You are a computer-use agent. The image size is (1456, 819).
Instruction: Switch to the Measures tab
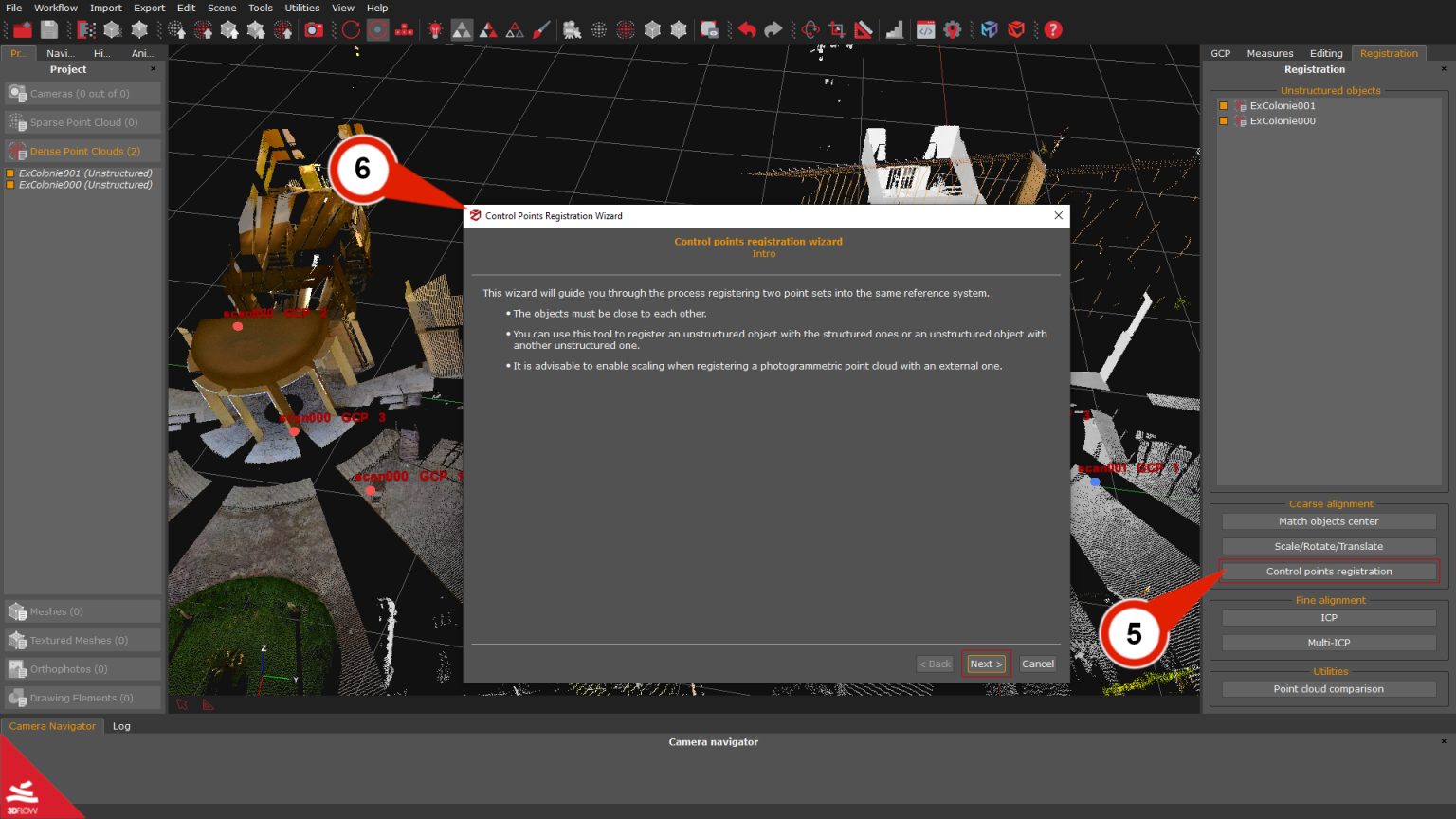tap(1269, 54)
